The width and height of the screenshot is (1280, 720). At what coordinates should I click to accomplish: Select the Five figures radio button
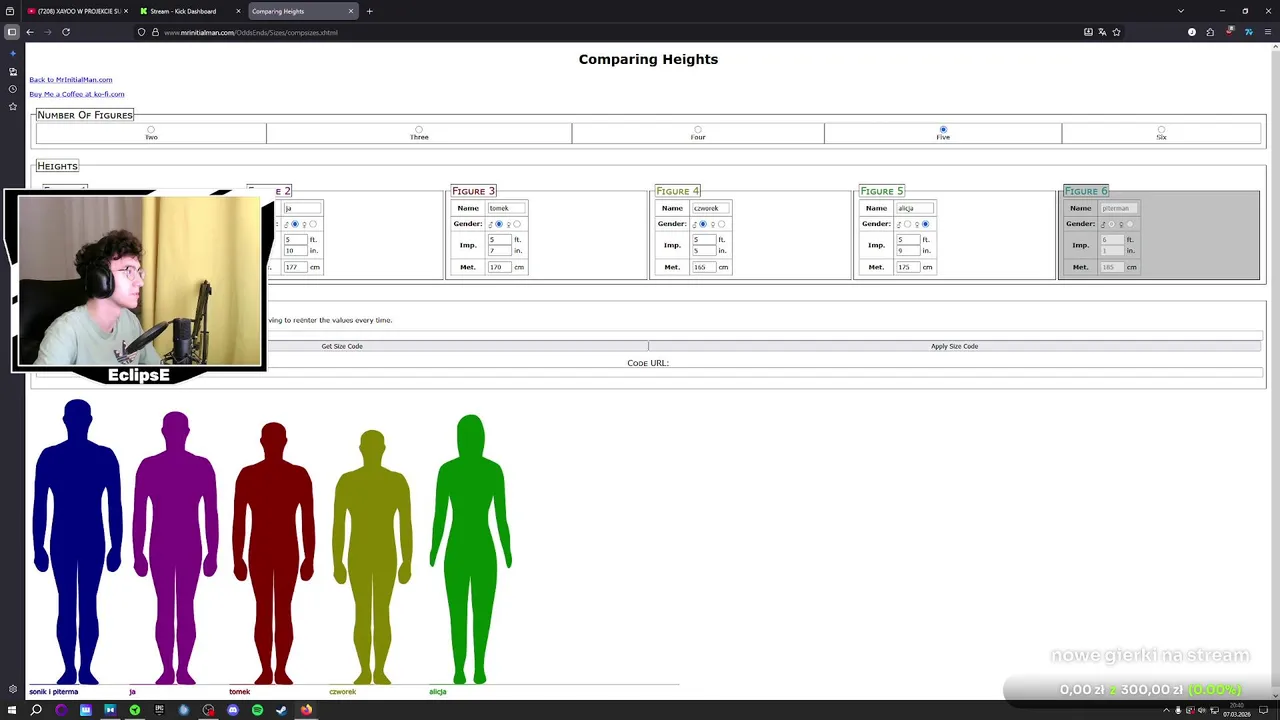point(943,129)
